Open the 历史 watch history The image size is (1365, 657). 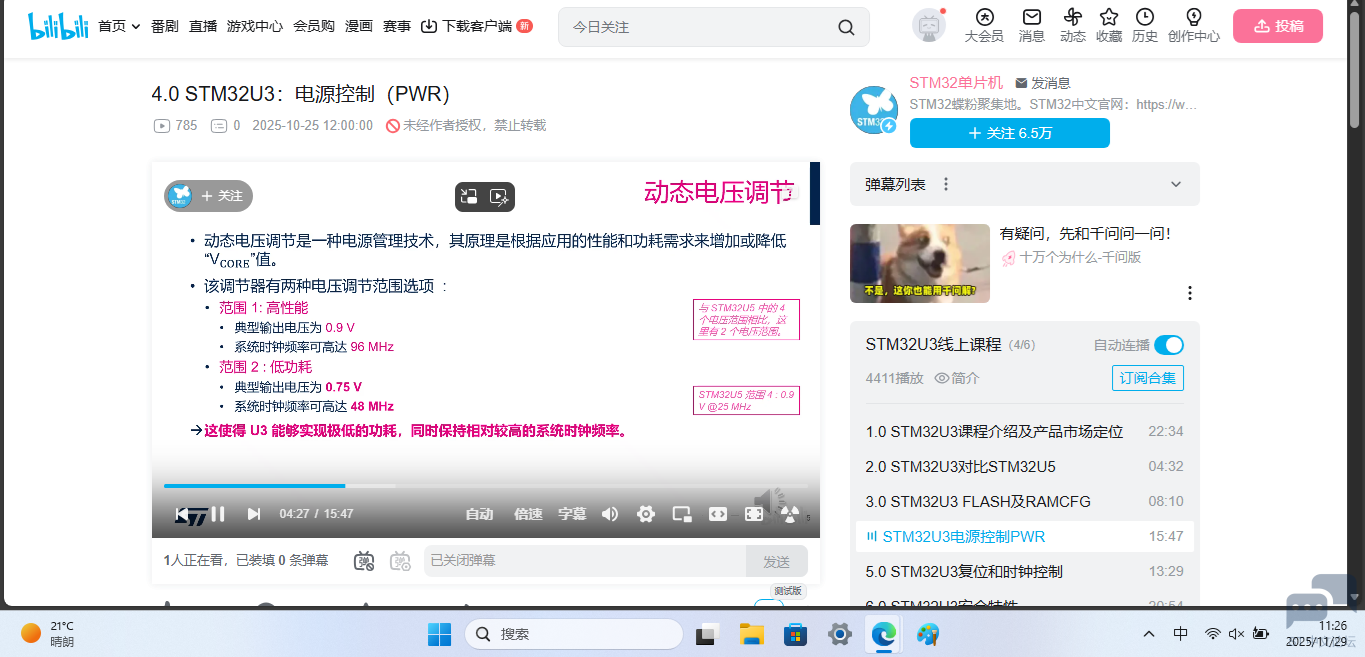point(1145,25)
